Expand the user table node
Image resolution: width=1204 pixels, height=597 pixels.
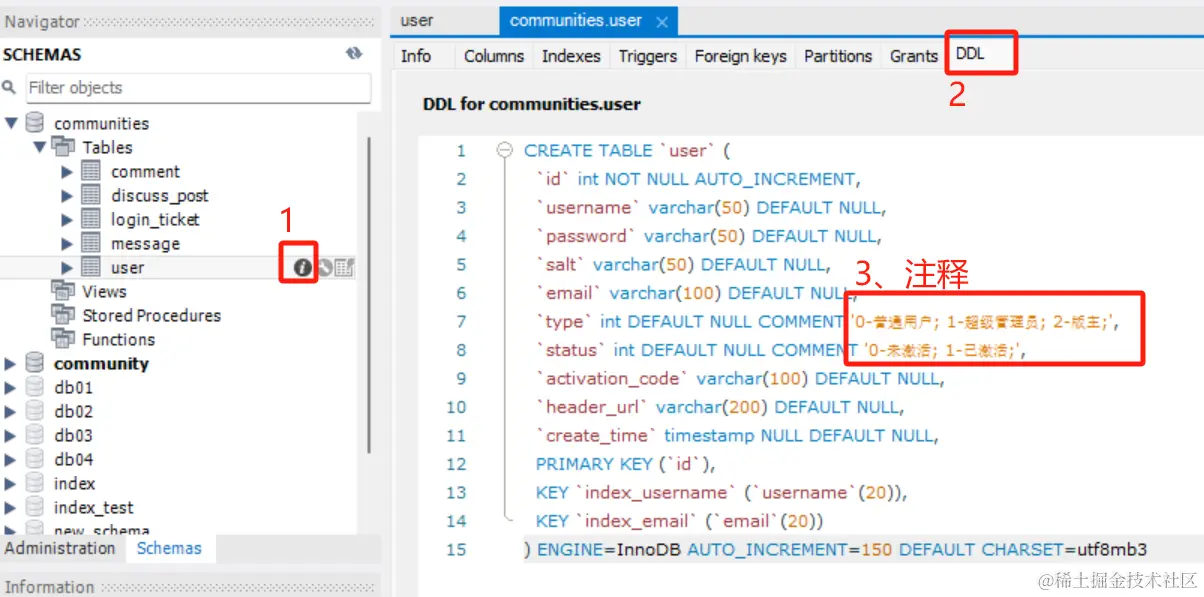pyautogui.click(x=67, y=267)
